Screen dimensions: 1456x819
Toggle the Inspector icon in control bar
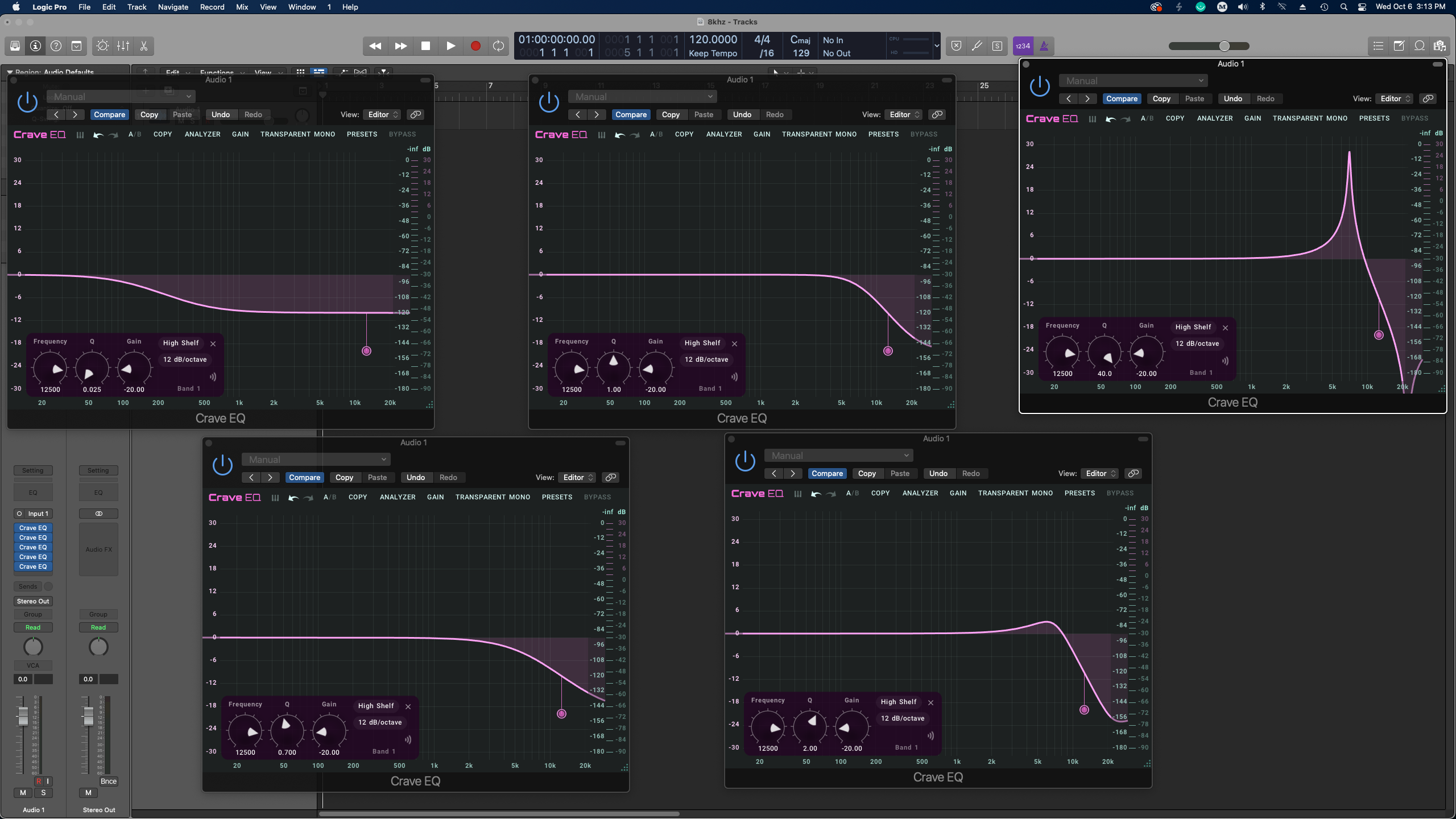click(36, 46)
